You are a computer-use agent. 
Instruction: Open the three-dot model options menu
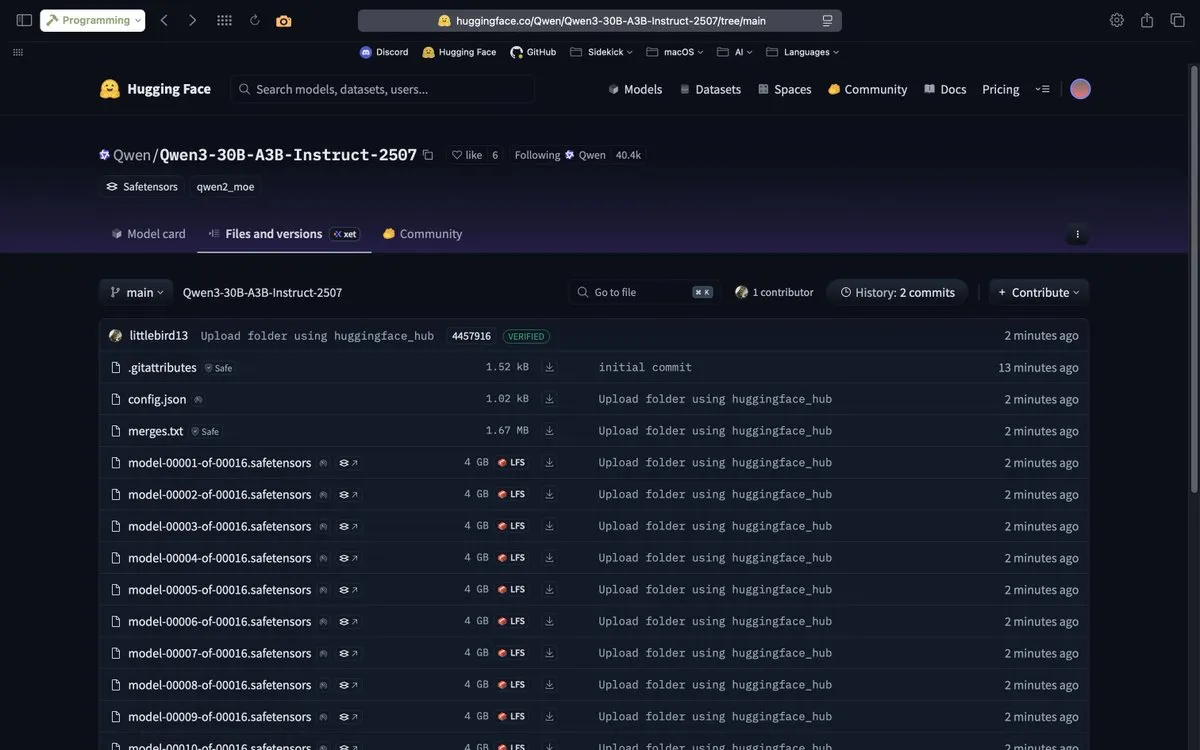click(x=1077, y=234)
